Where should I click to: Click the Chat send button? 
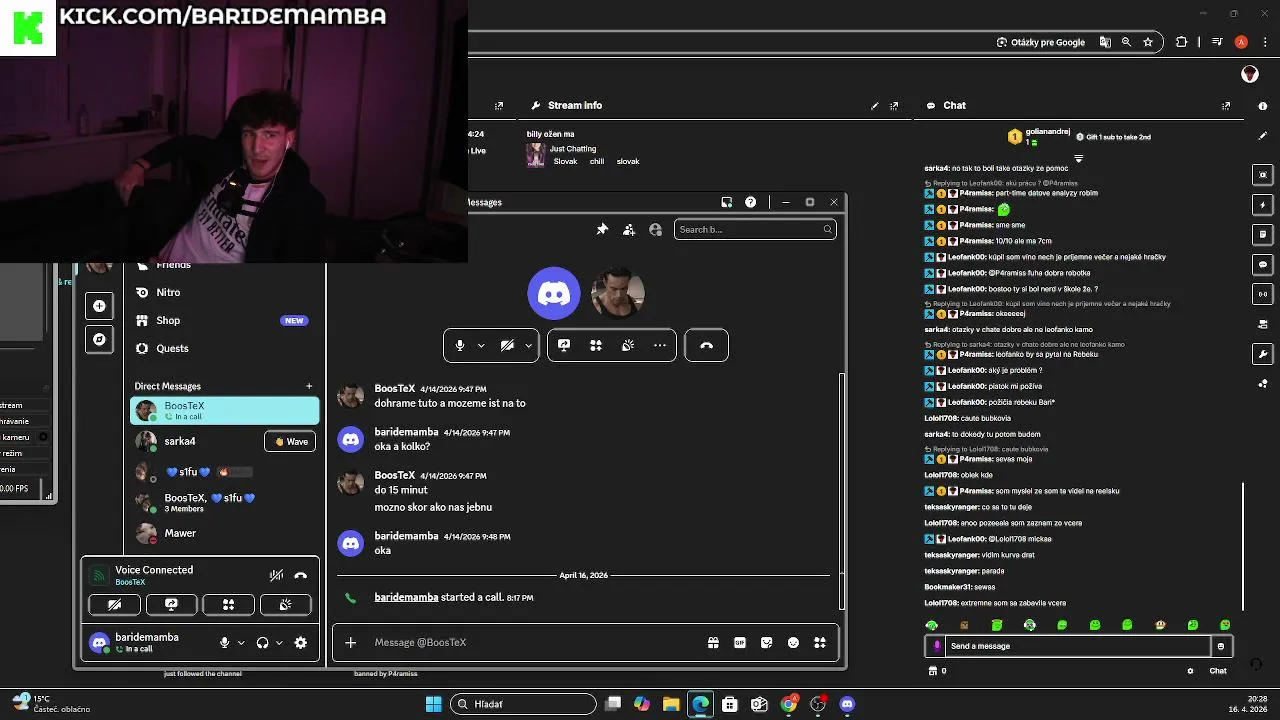pyautogui.click(x=1218, y=671)
